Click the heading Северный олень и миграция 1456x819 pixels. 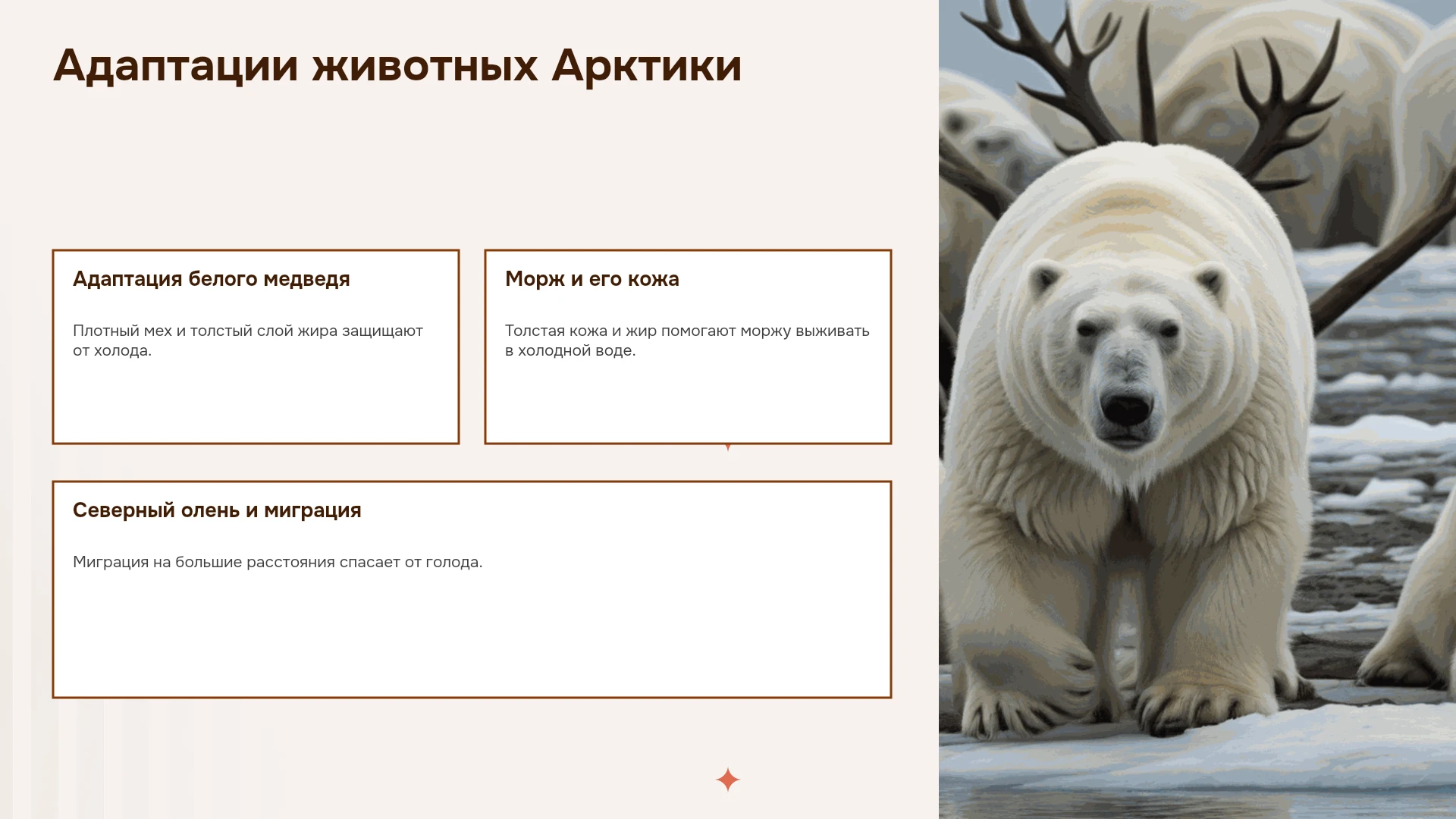(217, 510)
